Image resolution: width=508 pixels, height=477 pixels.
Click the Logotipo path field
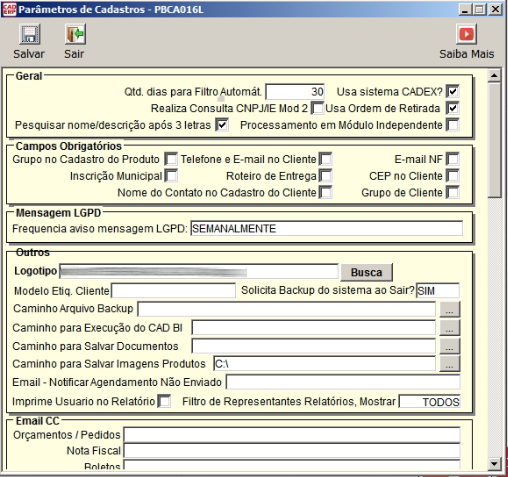point(199,272)
